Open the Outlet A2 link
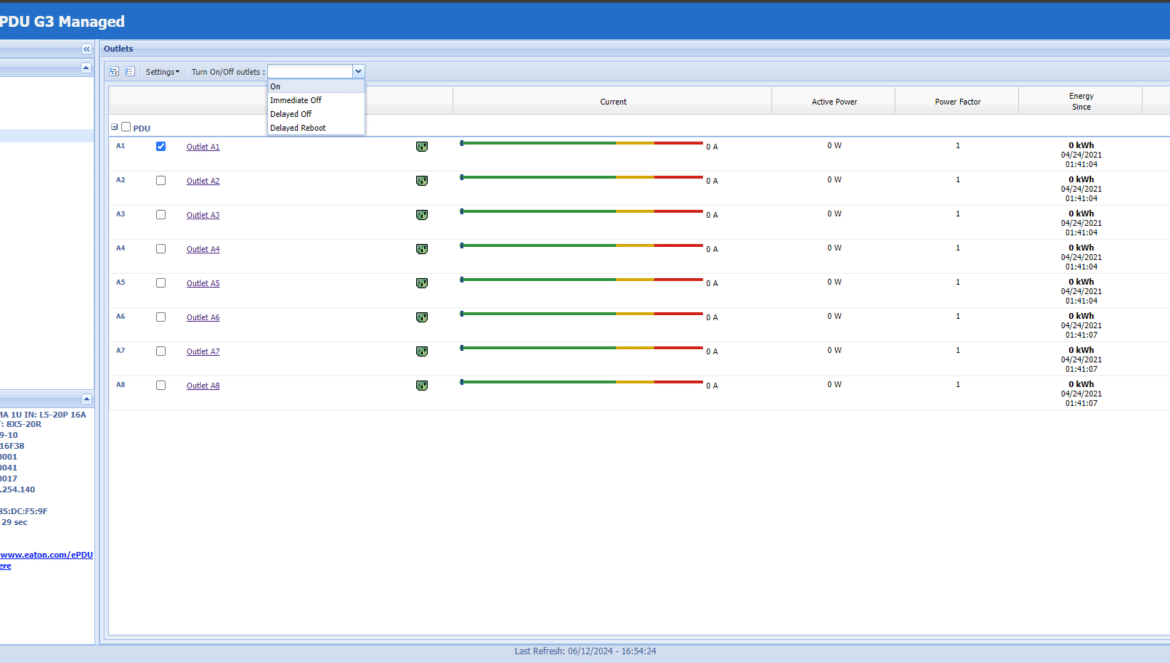Viewport: 1170px width, 663px height. 203,181
